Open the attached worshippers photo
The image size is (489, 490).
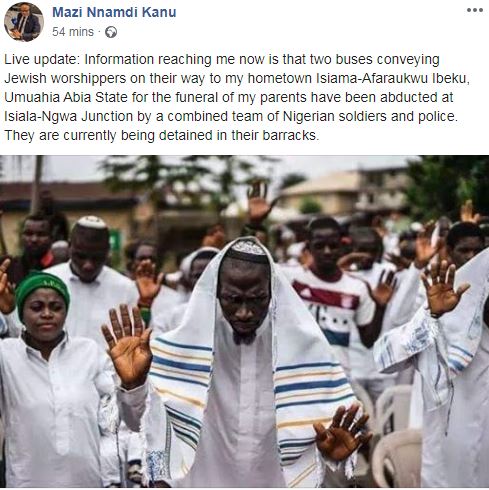coord(244,321)
